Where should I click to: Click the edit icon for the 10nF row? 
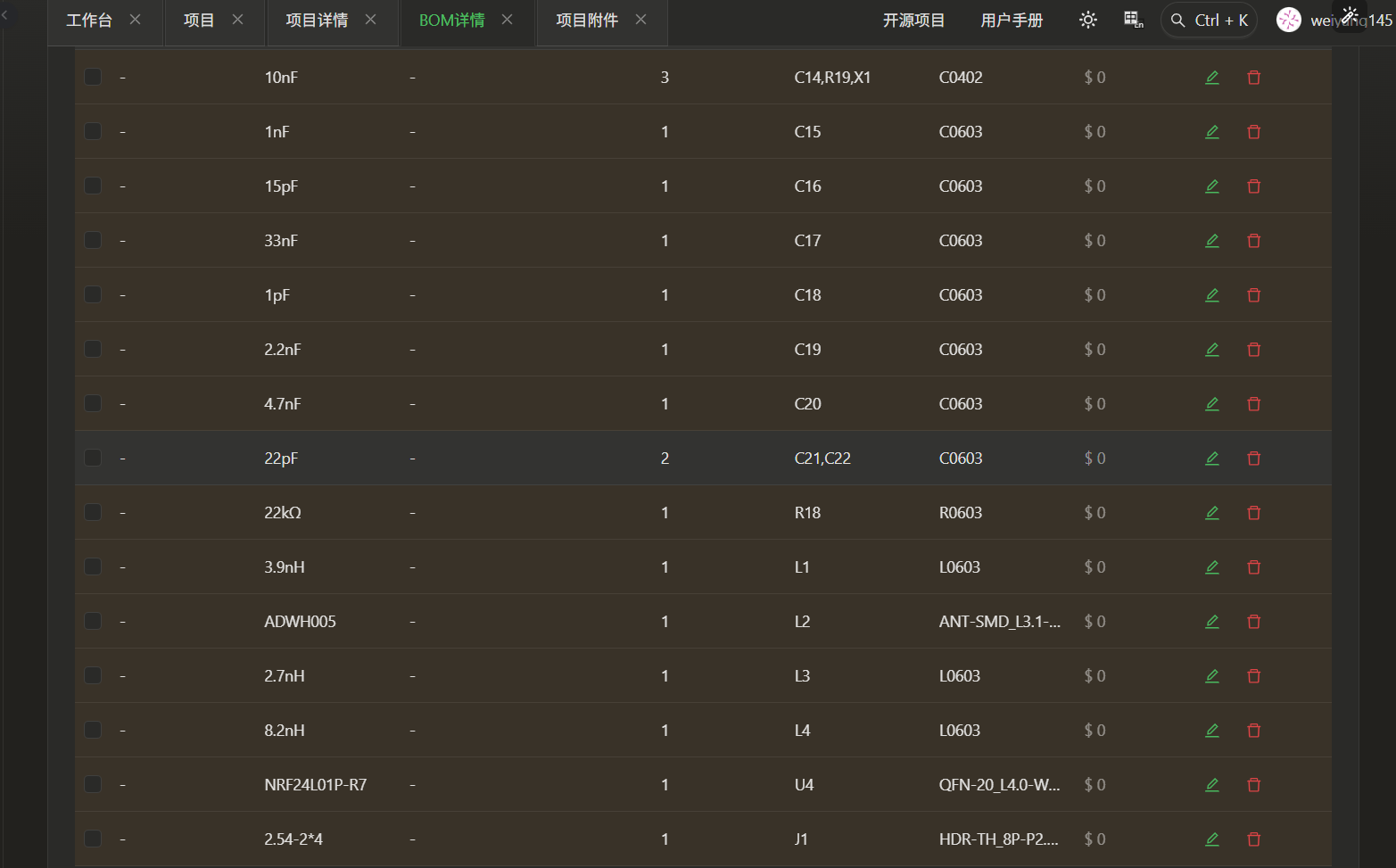(x=1211, y=78)
